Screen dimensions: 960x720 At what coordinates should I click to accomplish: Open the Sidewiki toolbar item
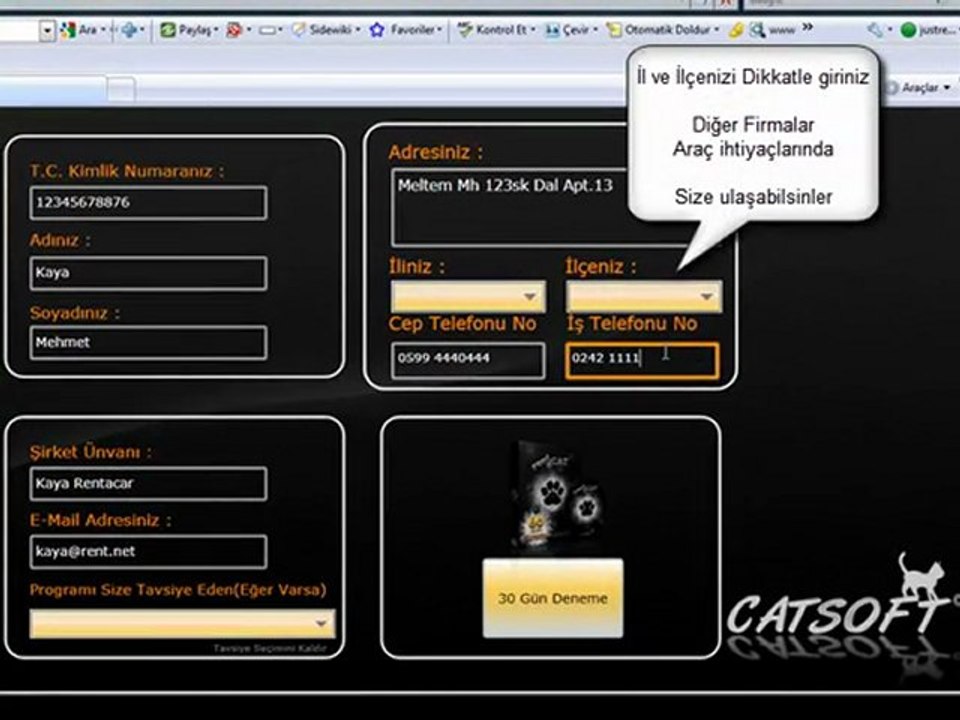[x=324, y=29]
